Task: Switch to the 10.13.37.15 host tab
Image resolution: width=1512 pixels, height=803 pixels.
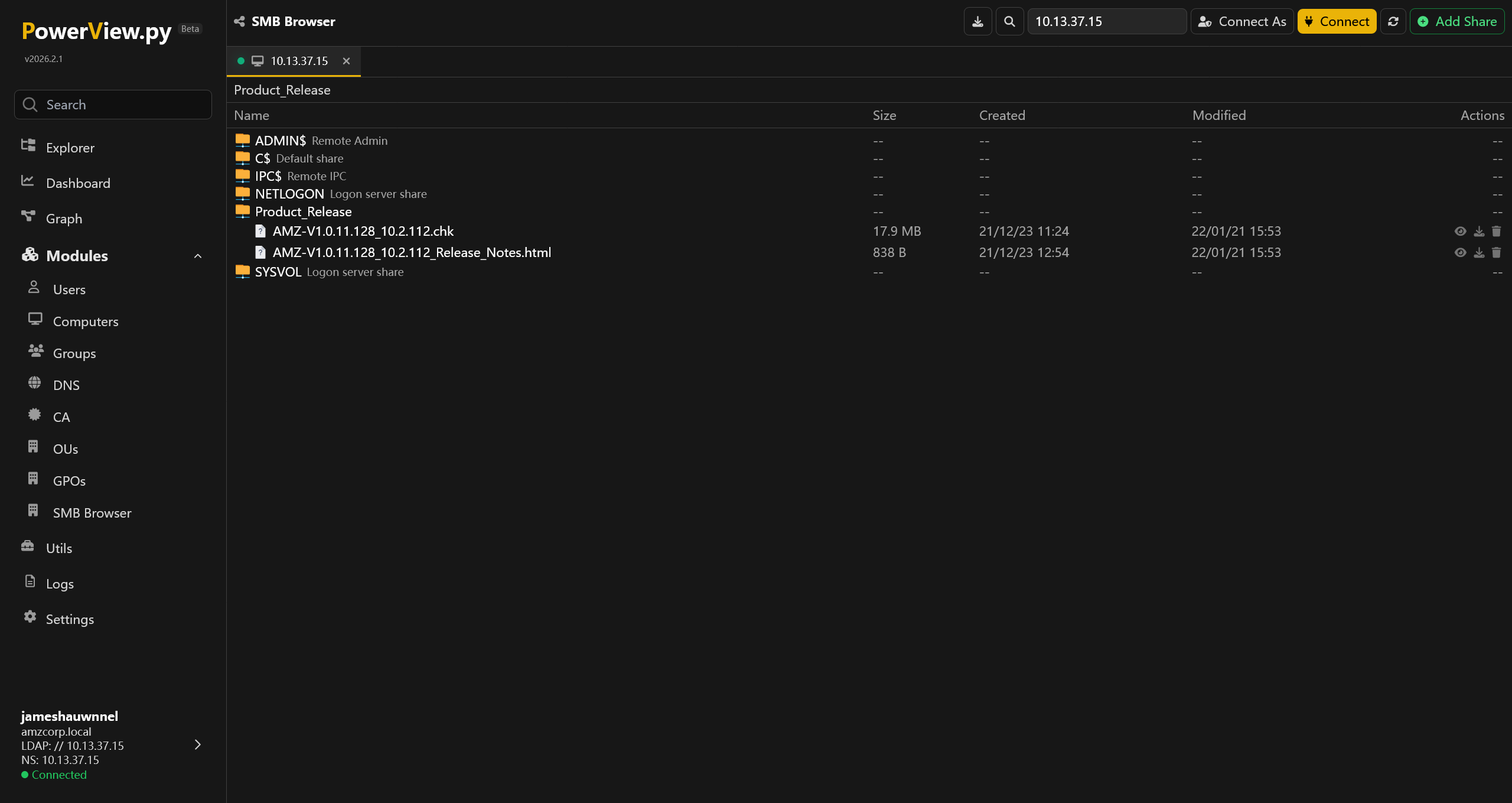Action: click(299, 61)
